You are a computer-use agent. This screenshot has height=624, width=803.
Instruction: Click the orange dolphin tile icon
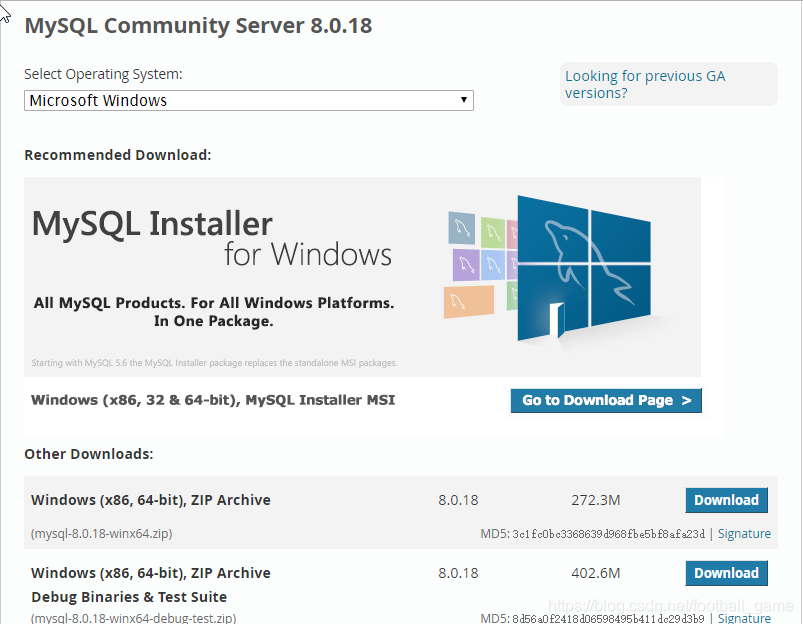[469, 302]
